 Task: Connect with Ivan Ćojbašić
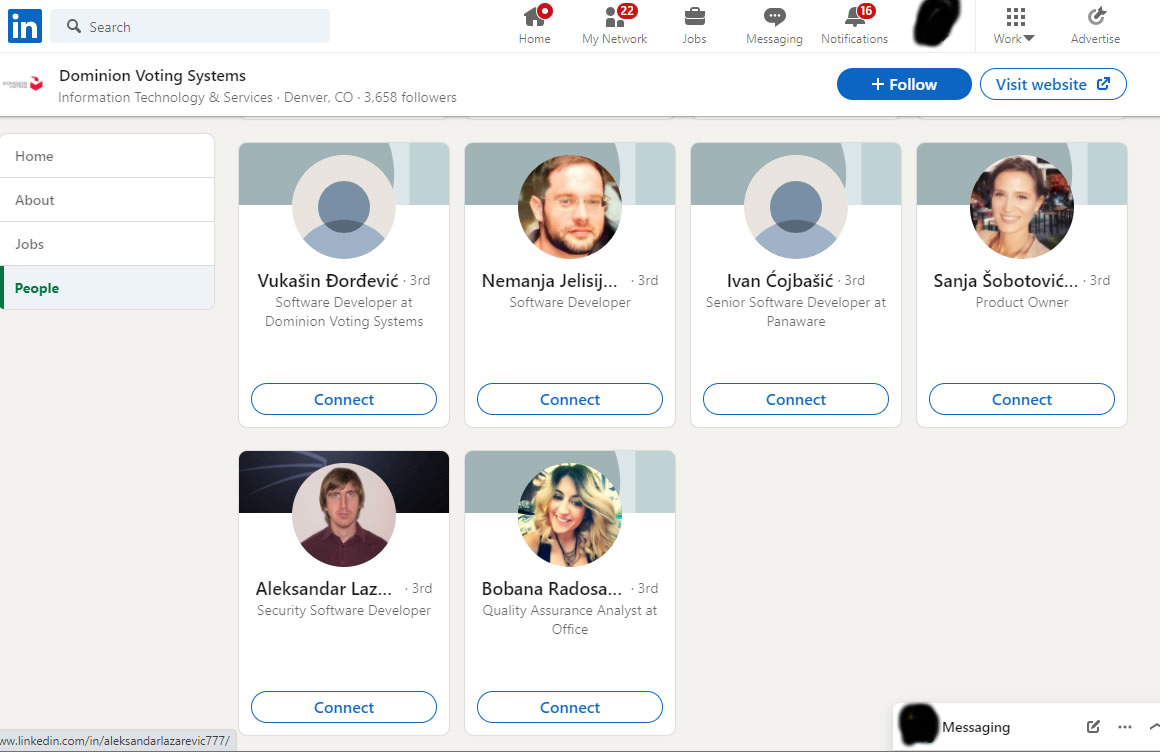(796, 400)
